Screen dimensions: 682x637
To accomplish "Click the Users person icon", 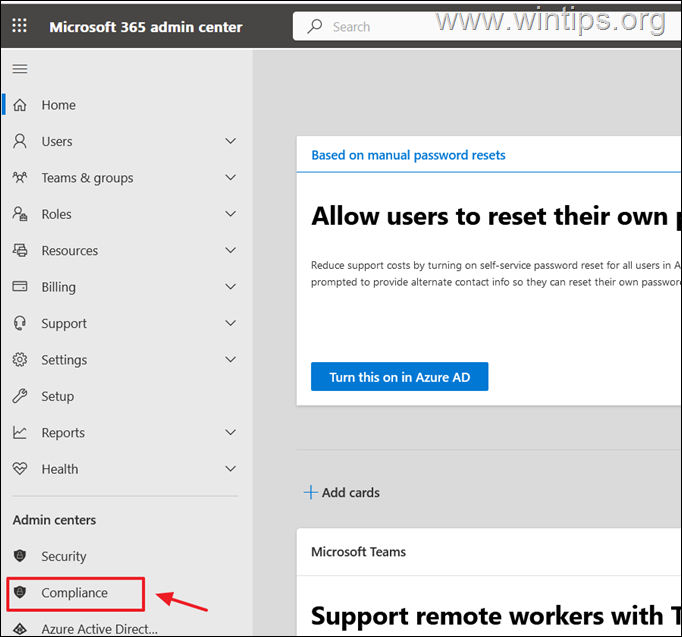I will pyautogui.click(x=20, y=141).
